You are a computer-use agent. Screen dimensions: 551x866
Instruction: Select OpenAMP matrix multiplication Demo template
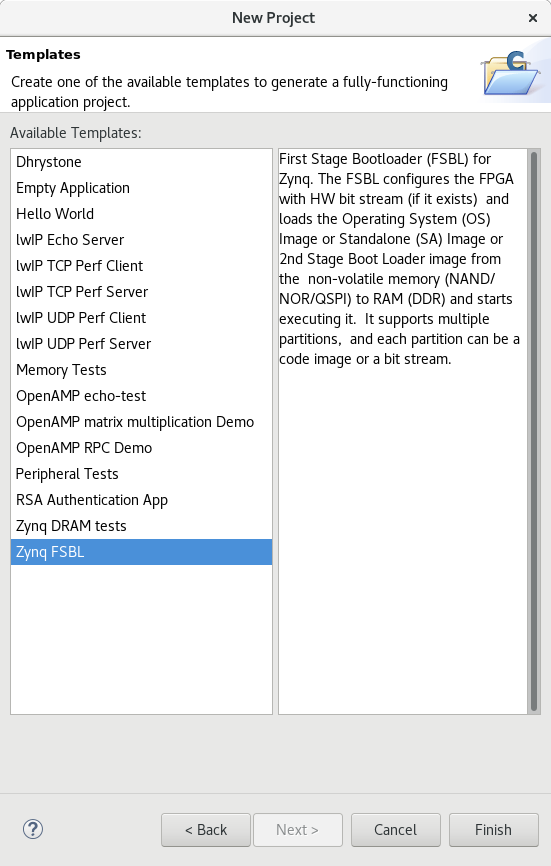point(141,421)
